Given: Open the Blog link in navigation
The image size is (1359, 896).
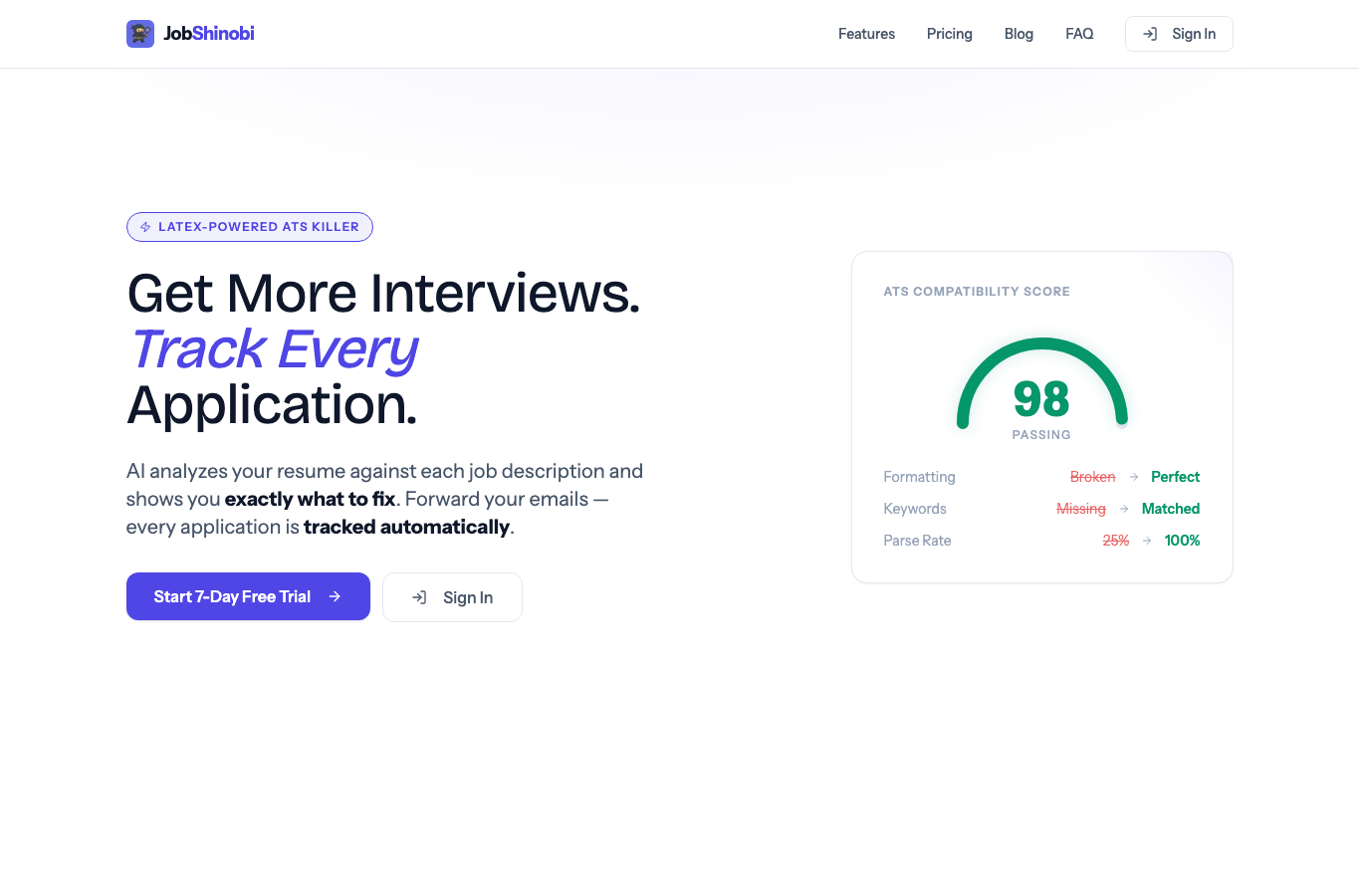Looking at the screenshot, I should (1019, 34).
